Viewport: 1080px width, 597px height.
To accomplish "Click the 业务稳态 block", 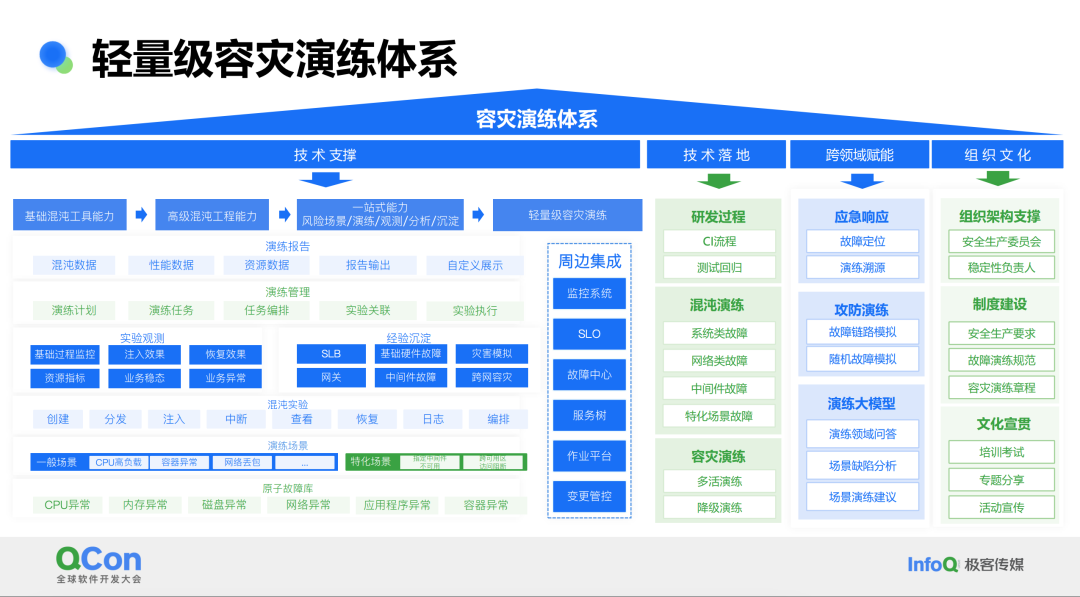I will tap(145, 378).
